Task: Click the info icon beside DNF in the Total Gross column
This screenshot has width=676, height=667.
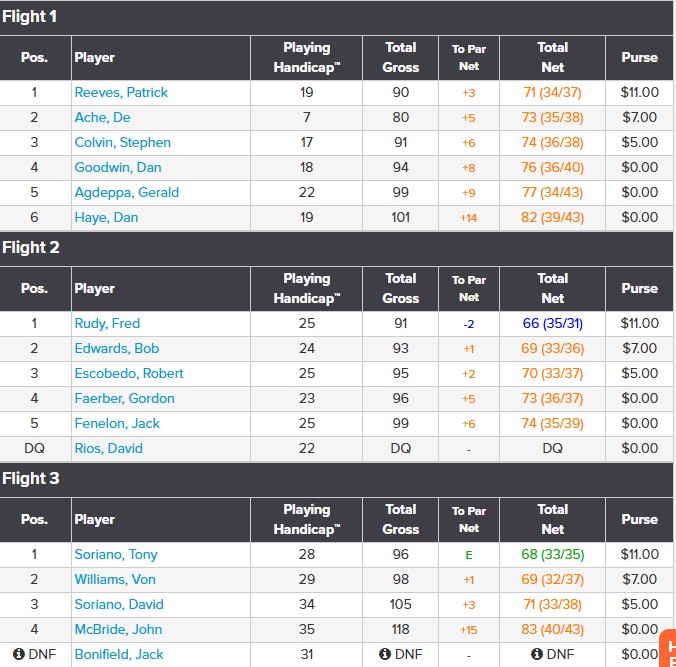Action: click(x=385, y=655)
